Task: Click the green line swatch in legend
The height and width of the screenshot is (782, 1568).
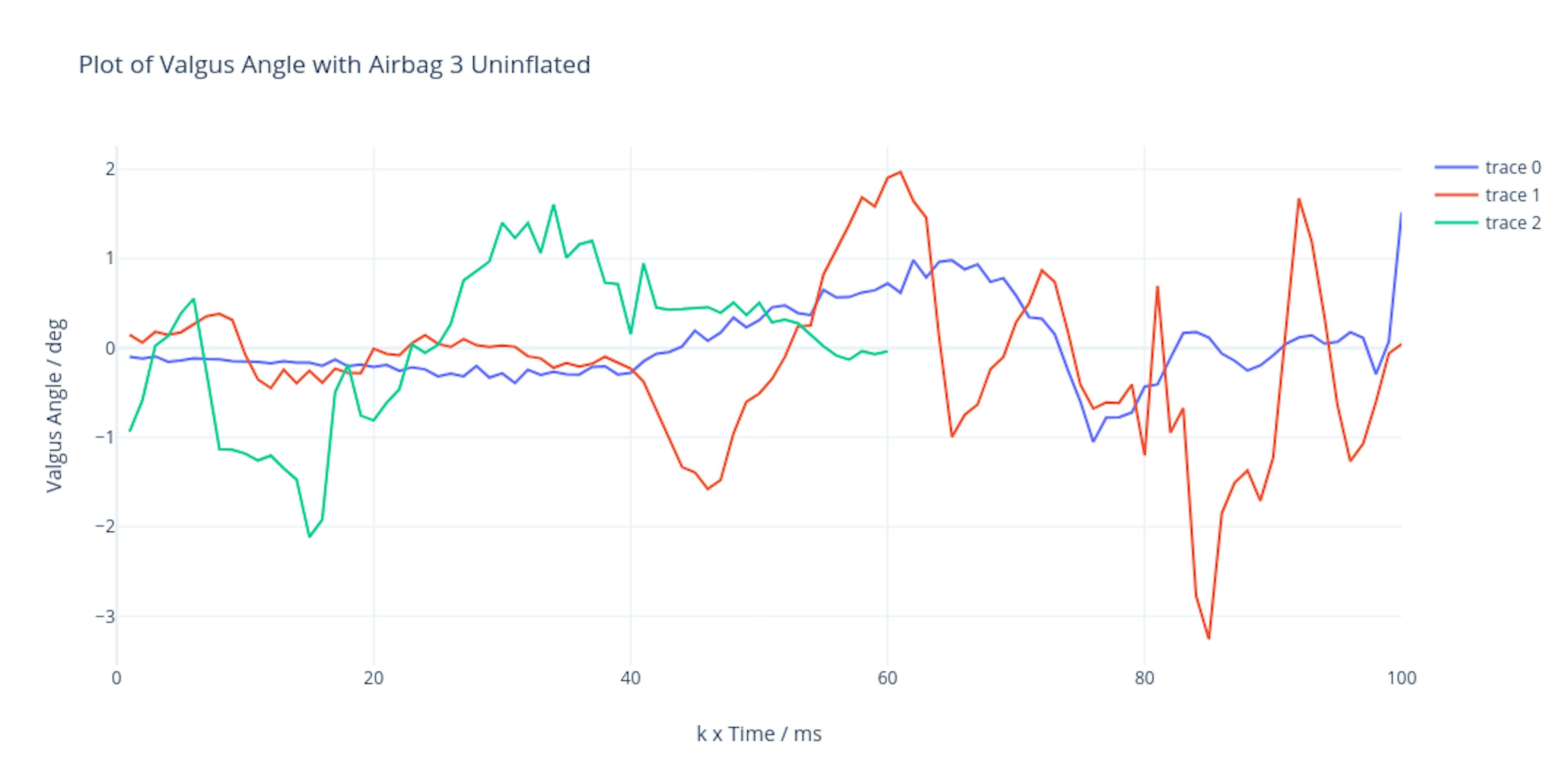Action: click(1456, 223)
